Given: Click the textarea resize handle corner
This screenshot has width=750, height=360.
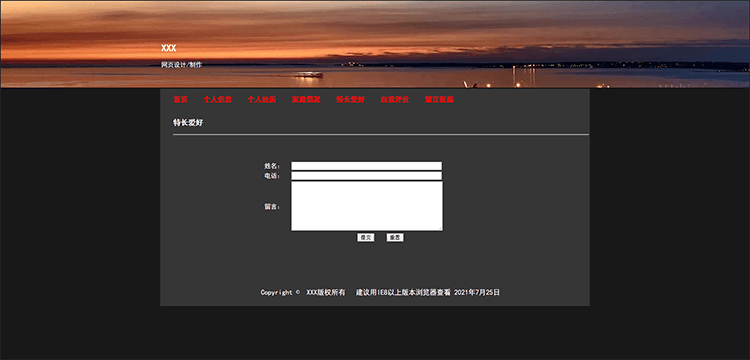Looking at the screenshot, I should pos(441,229).
